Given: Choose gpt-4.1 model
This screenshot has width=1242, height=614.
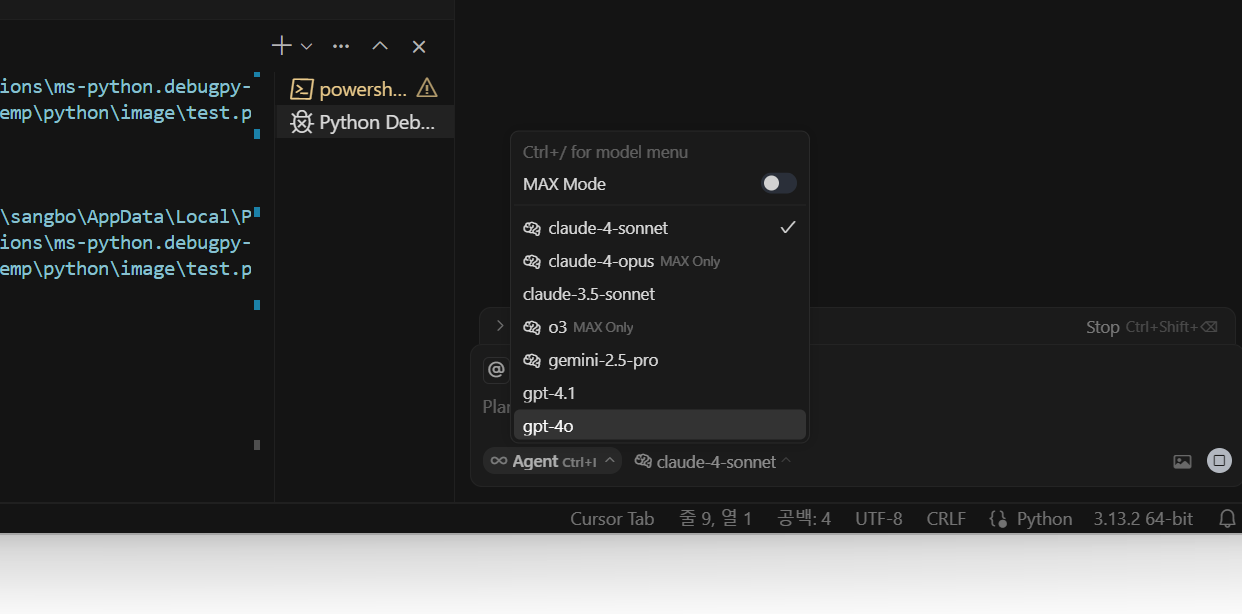Looking at the screenshot, I should (x=660, y=393).
